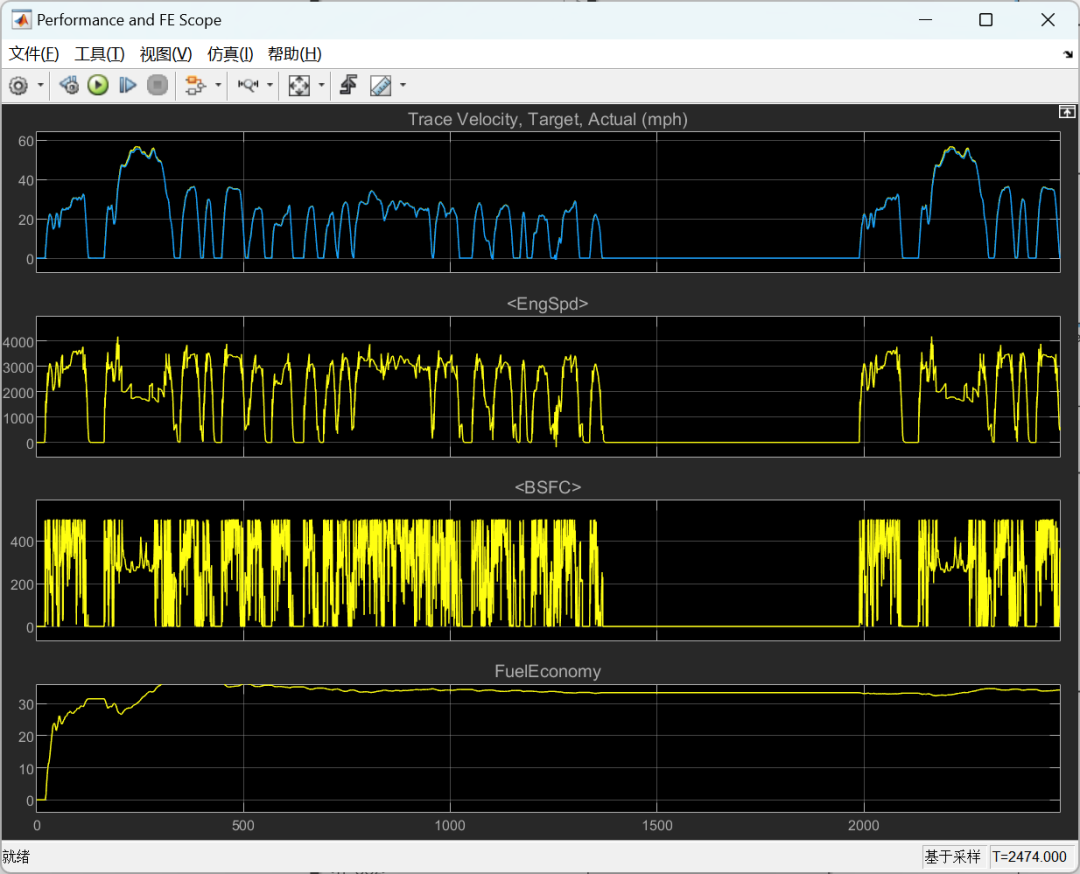
Task: Click the FuelEconomy plot title
Action: (x=548, y=672)
